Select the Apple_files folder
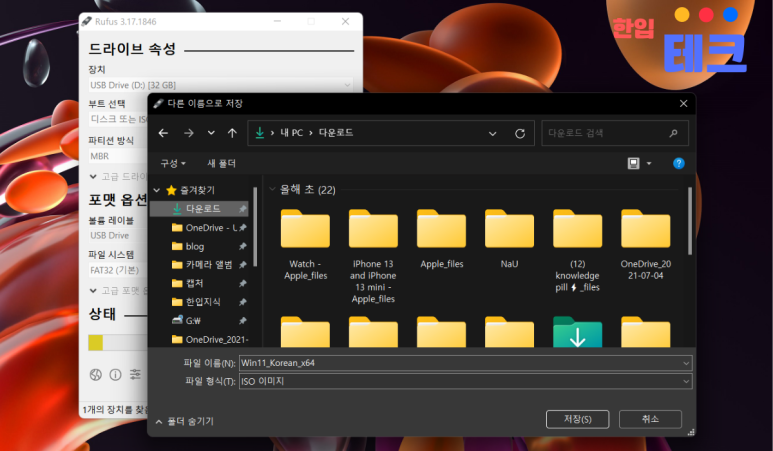The height and width of the screenshot is (451, 773). [441, 239]
